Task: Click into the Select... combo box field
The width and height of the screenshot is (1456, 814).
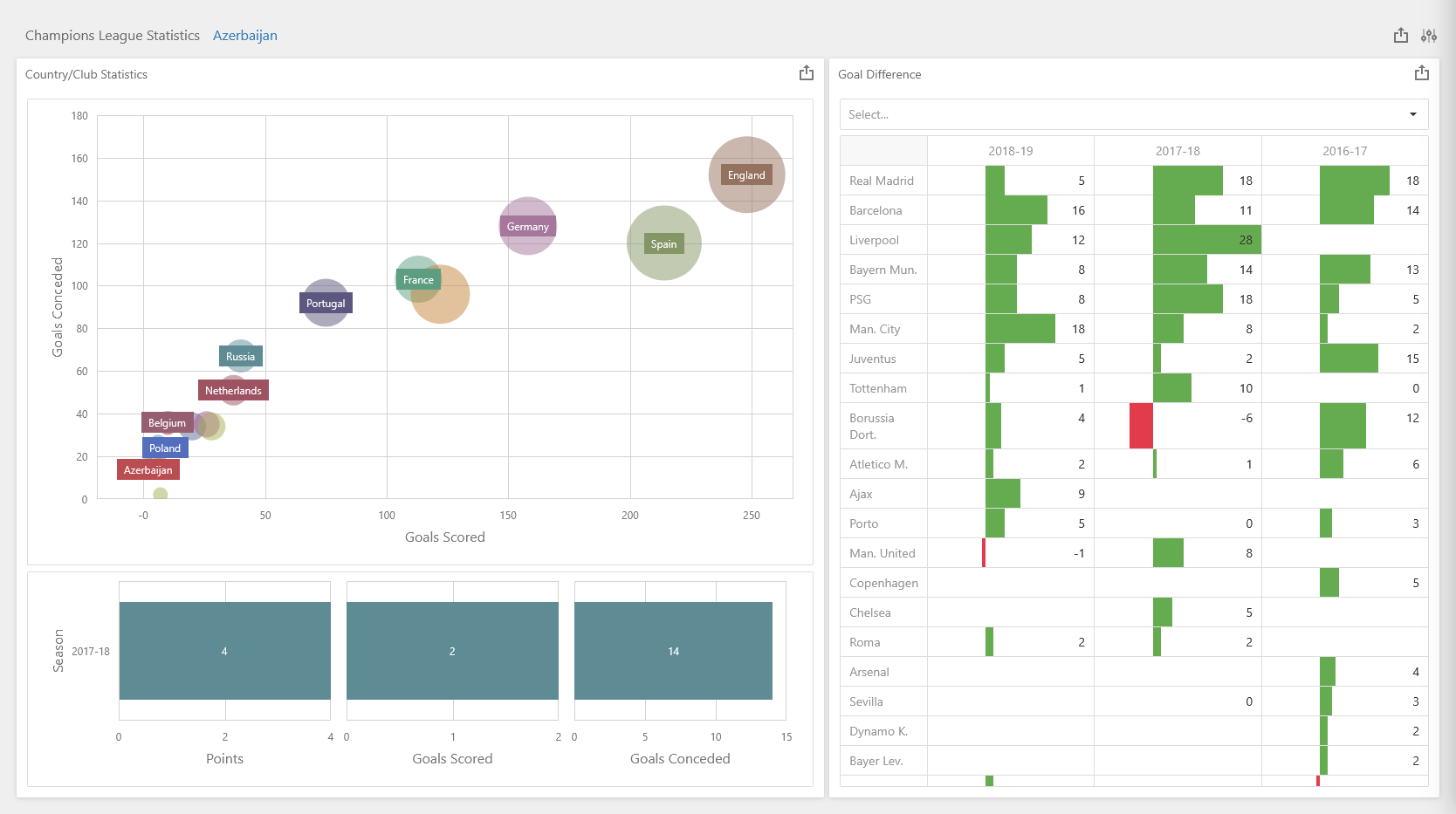Action: click(1117, 114)
